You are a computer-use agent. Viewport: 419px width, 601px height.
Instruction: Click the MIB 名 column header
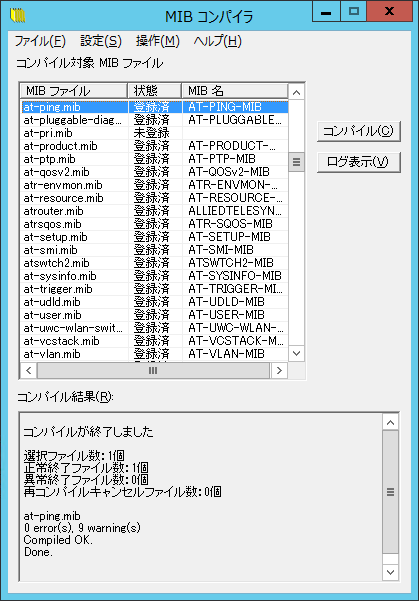click(x=235, y=91)
